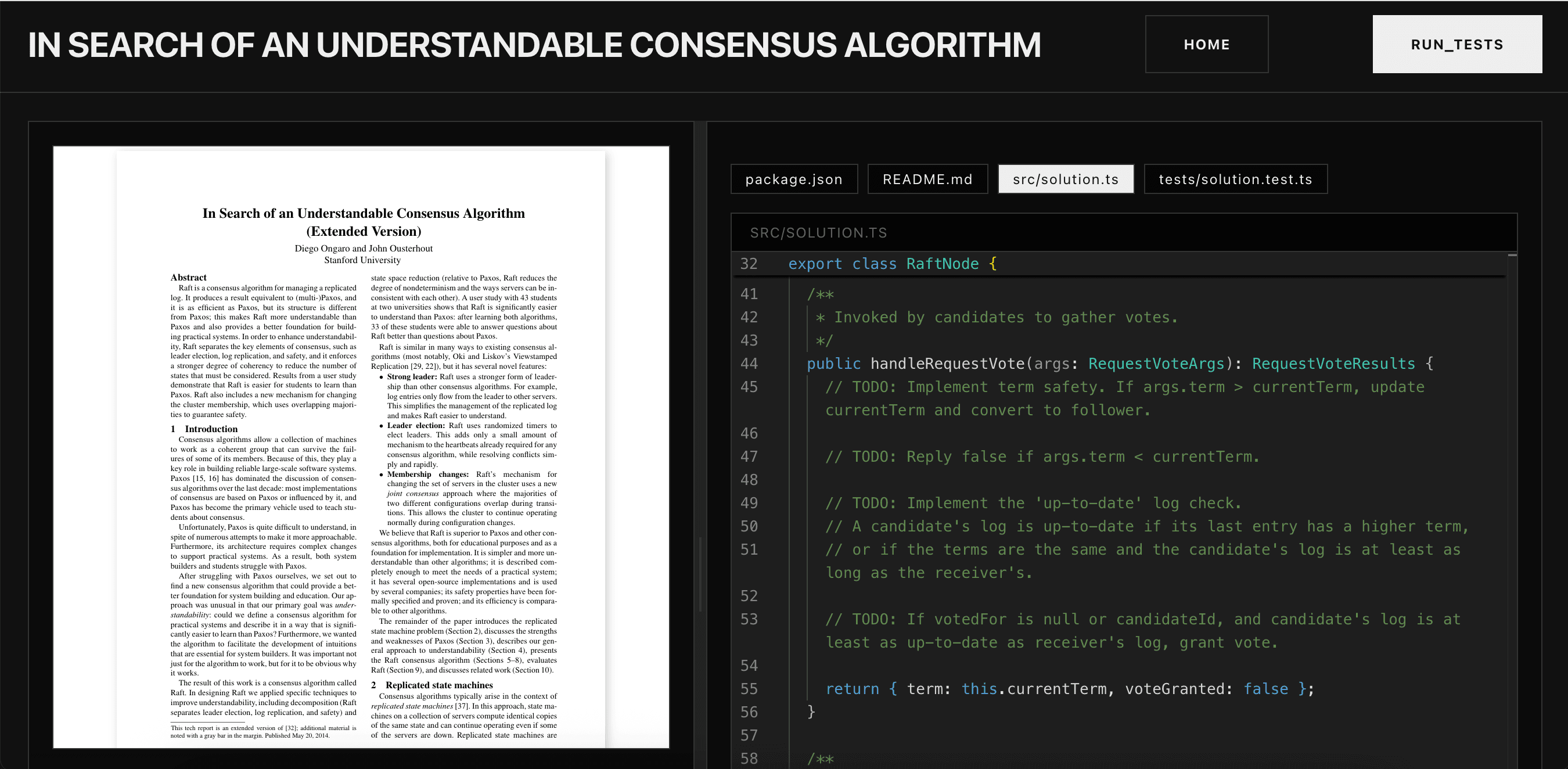Click the Introduction section heading in the PDF
This screenshot has width=1568, height=769.
tap(211, 429)
